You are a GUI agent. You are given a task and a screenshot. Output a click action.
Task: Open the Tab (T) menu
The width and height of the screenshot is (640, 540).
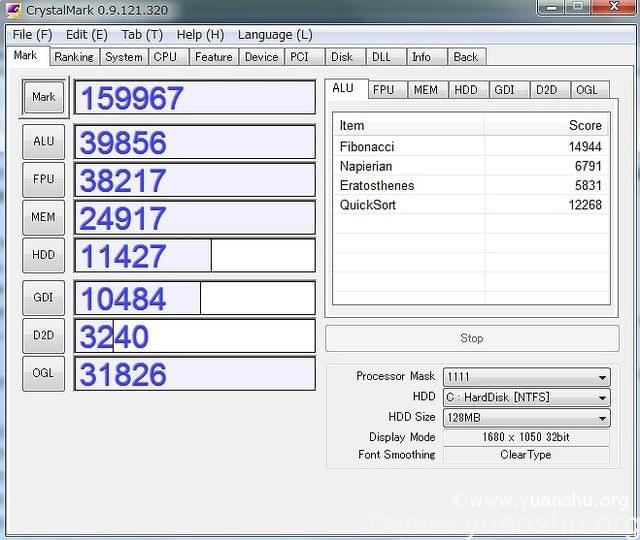click(x=142, y=35)
